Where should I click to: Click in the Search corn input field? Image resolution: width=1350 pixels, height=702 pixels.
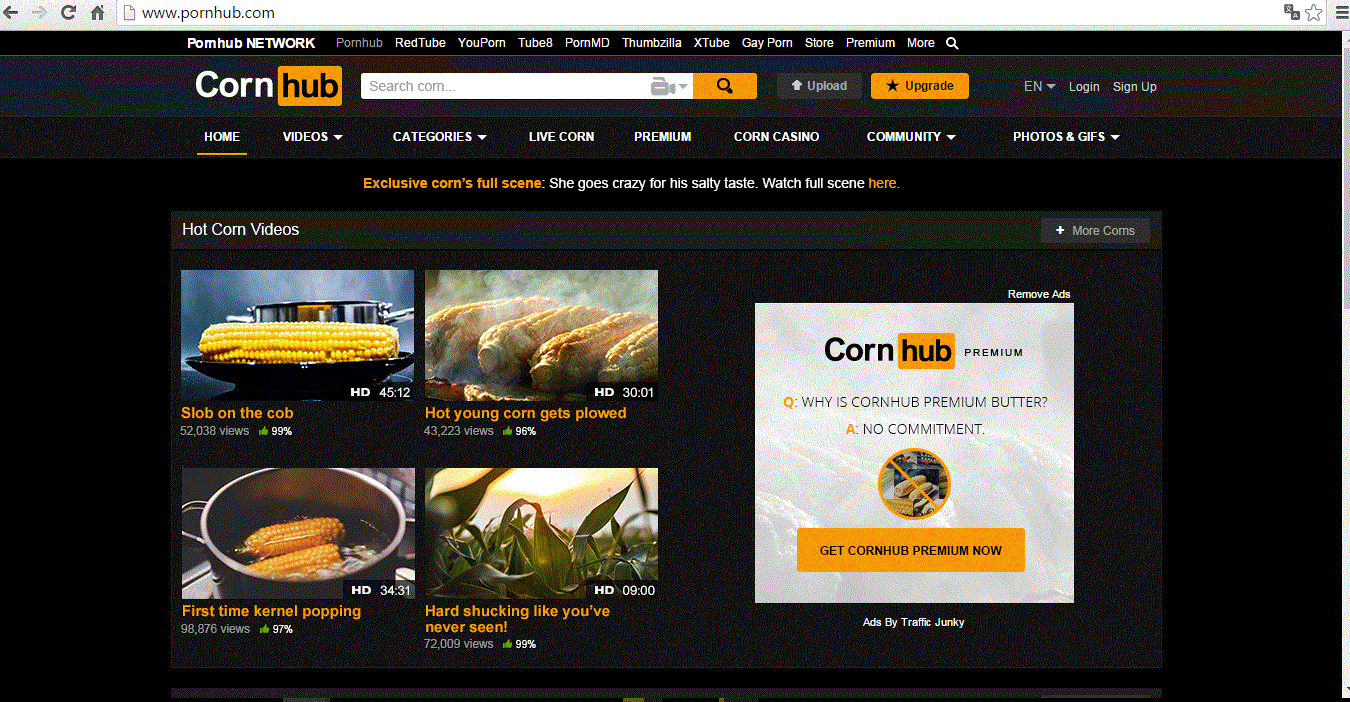point(505,86)
